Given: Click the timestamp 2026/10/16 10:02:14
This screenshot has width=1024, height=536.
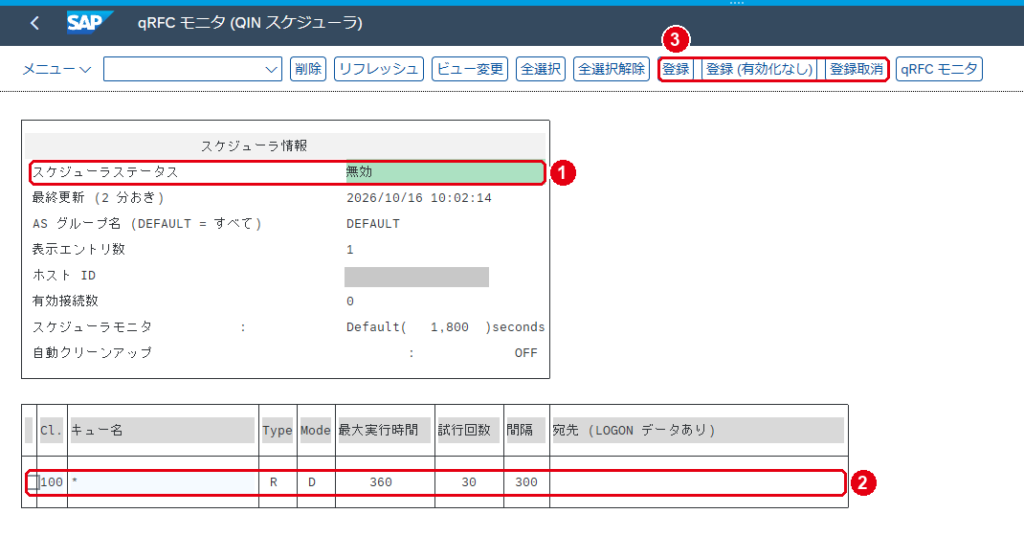Looking at the screenshot, I should (x=419, y=198).
